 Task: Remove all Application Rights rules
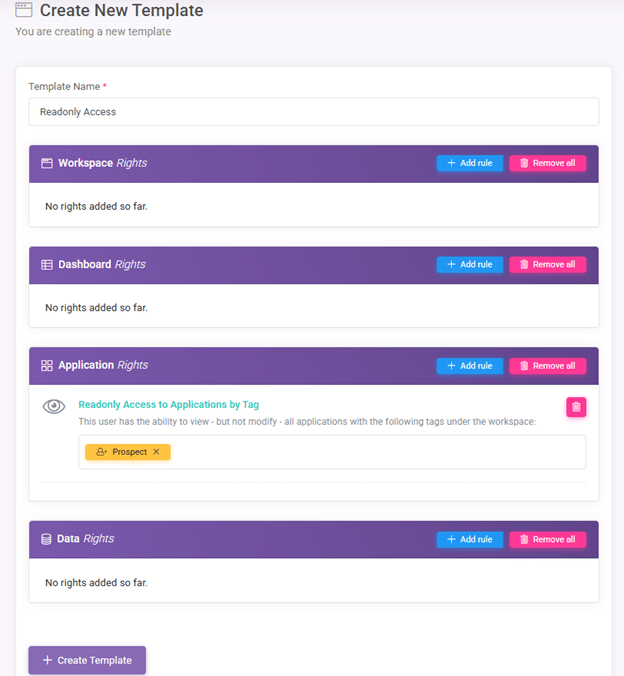click(547, 366)
